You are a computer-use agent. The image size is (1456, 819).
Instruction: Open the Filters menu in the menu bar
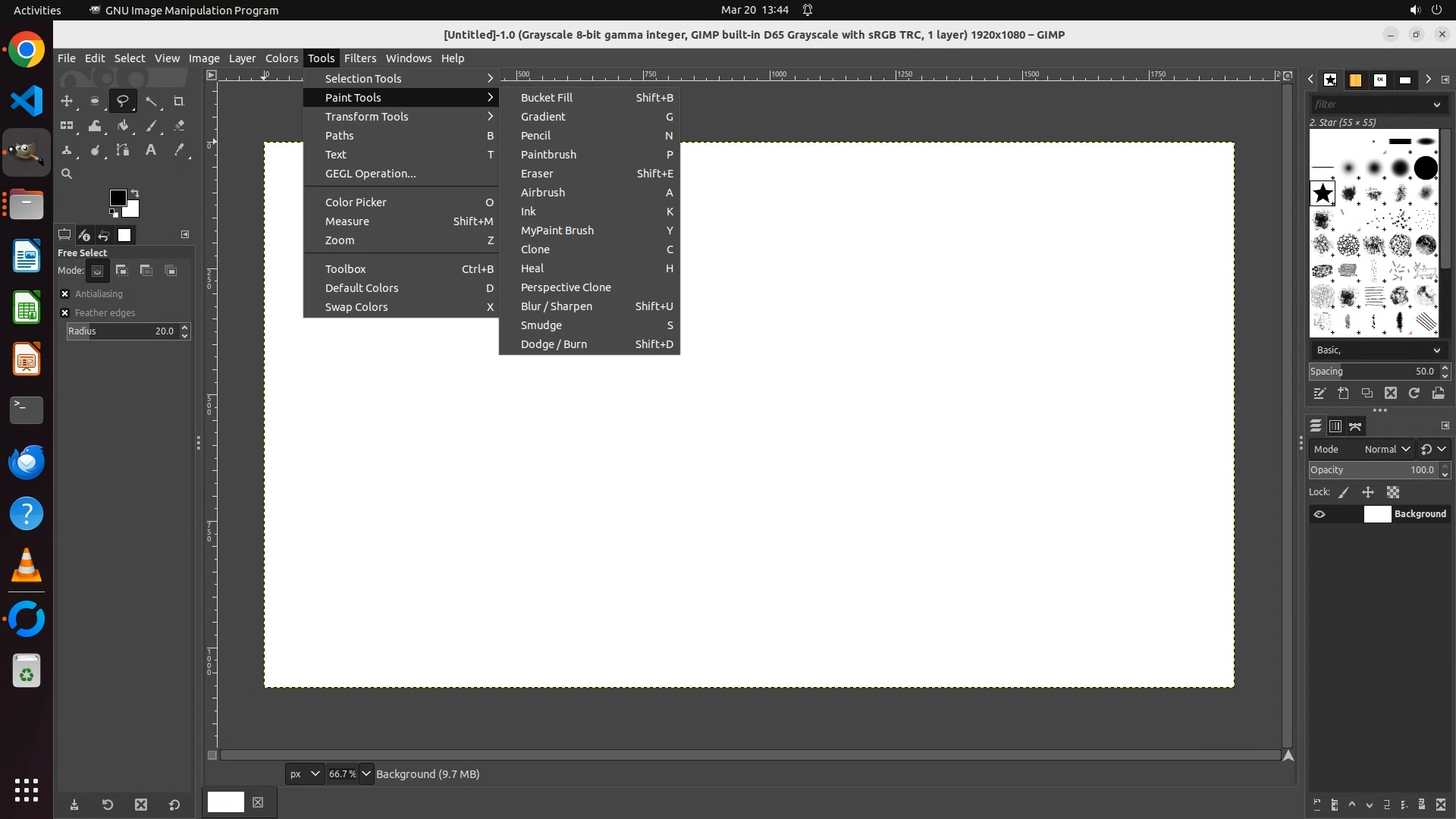(359, 58)
